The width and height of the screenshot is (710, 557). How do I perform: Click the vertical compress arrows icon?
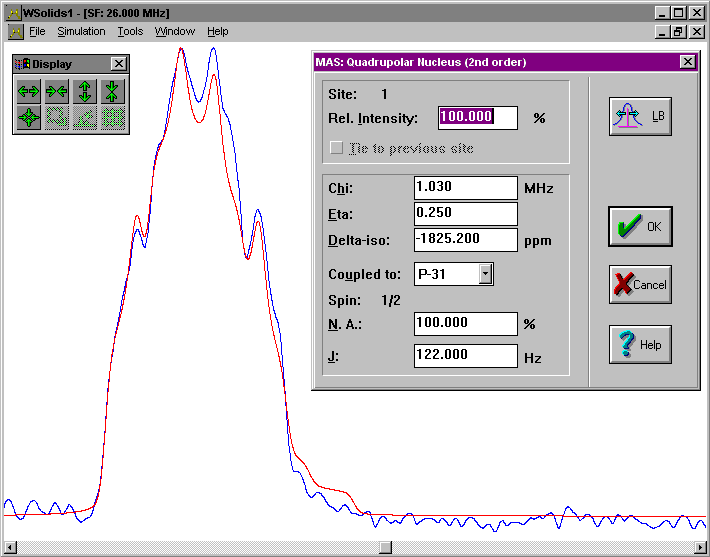113,91
